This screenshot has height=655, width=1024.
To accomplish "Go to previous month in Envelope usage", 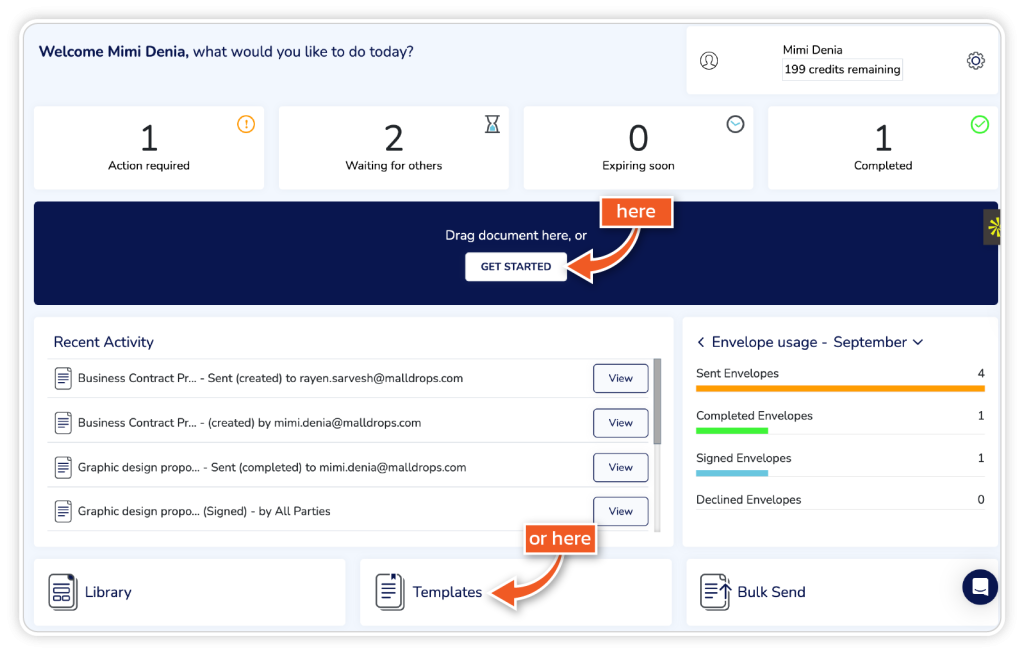I will point(701,342).
